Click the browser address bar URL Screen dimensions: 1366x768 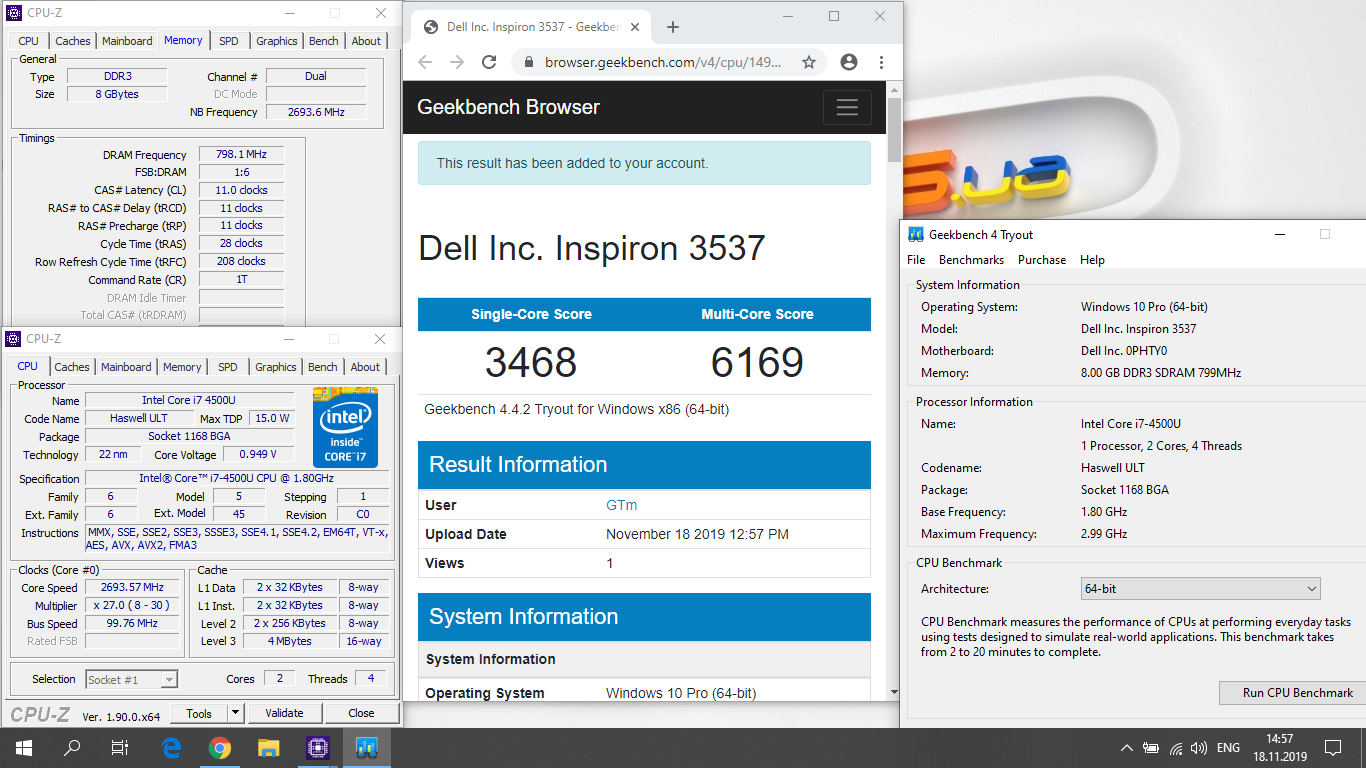pyautogui.click(x=663, y=62)
